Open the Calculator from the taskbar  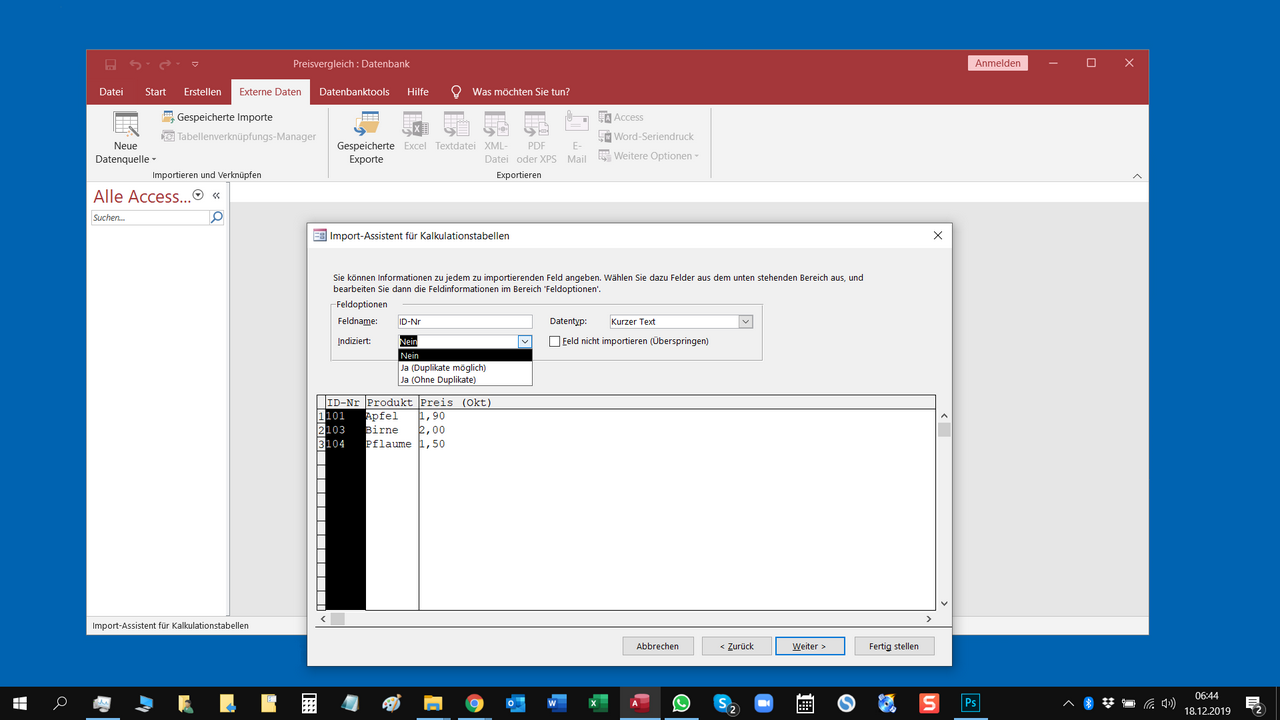click(x=309, y=703)
